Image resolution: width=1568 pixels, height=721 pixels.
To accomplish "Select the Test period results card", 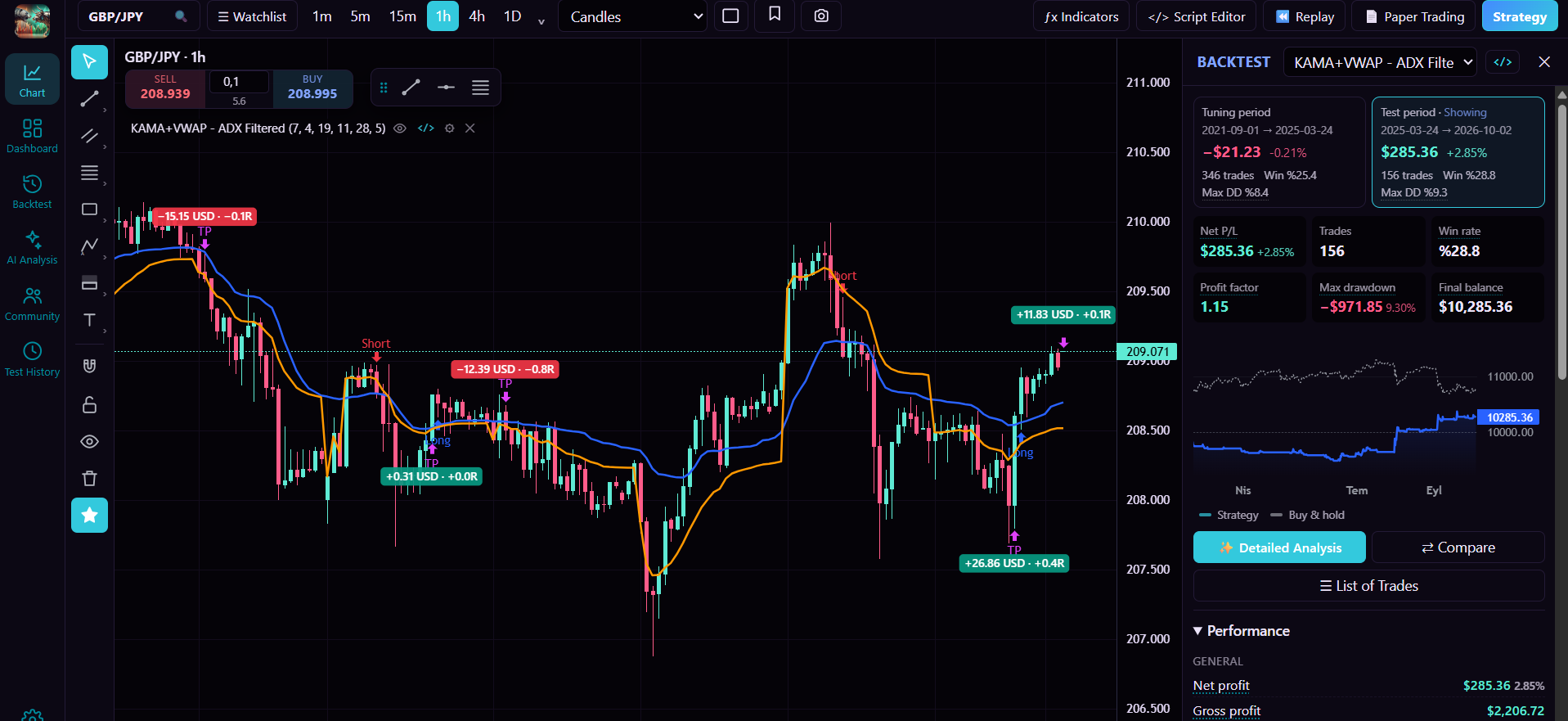I will [1458, 152].
